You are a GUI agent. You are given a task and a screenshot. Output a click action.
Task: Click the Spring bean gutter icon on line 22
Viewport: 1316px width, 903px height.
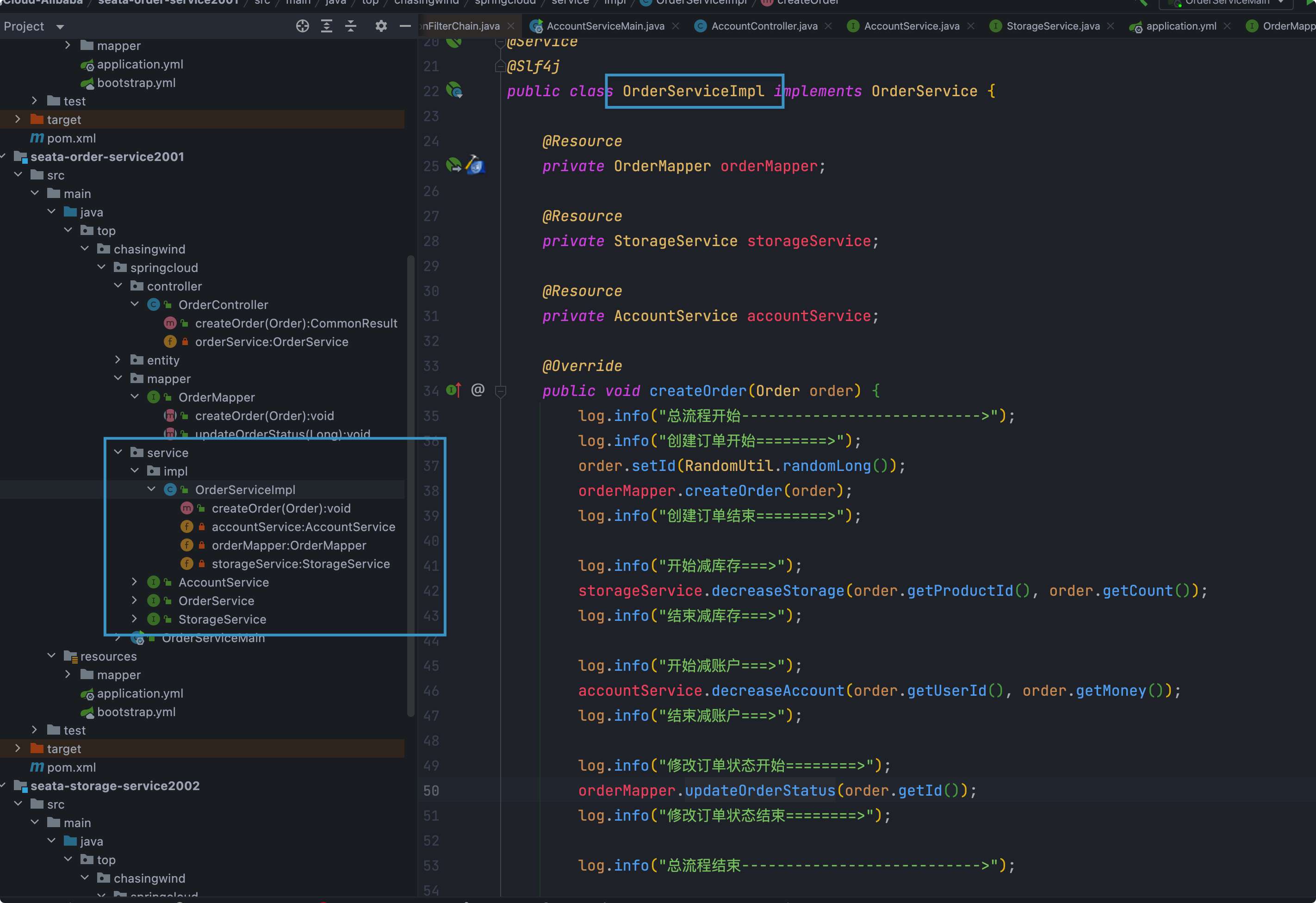(x=454, y=90)
